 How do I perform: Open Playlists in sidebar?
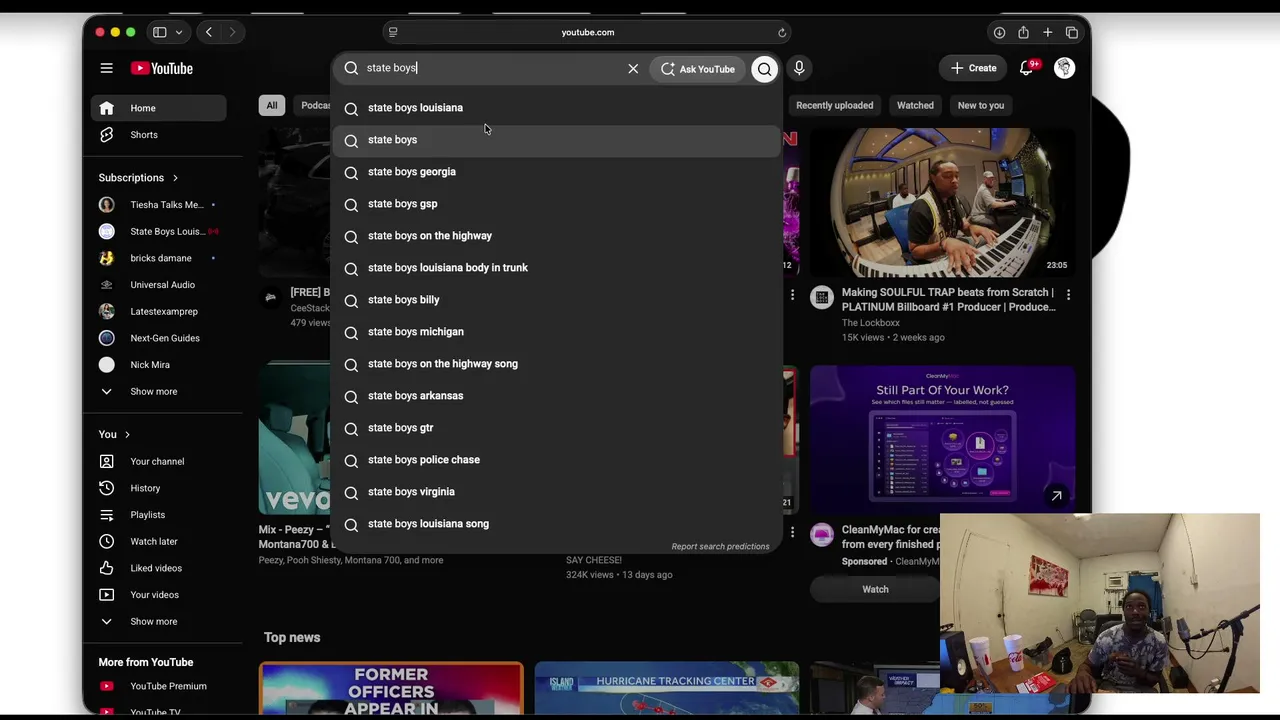[158, 515]
